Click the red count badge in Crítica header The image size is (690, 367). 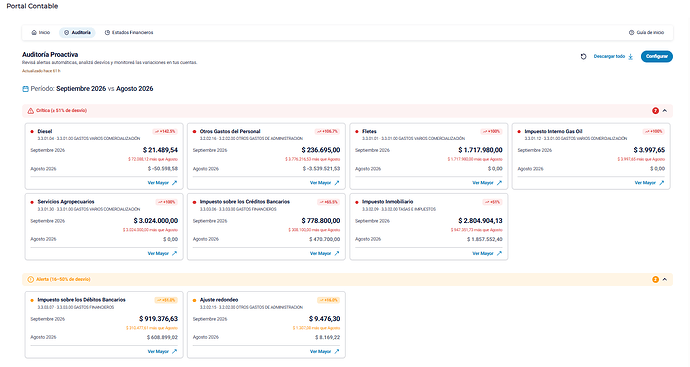[x=655, y=111]
